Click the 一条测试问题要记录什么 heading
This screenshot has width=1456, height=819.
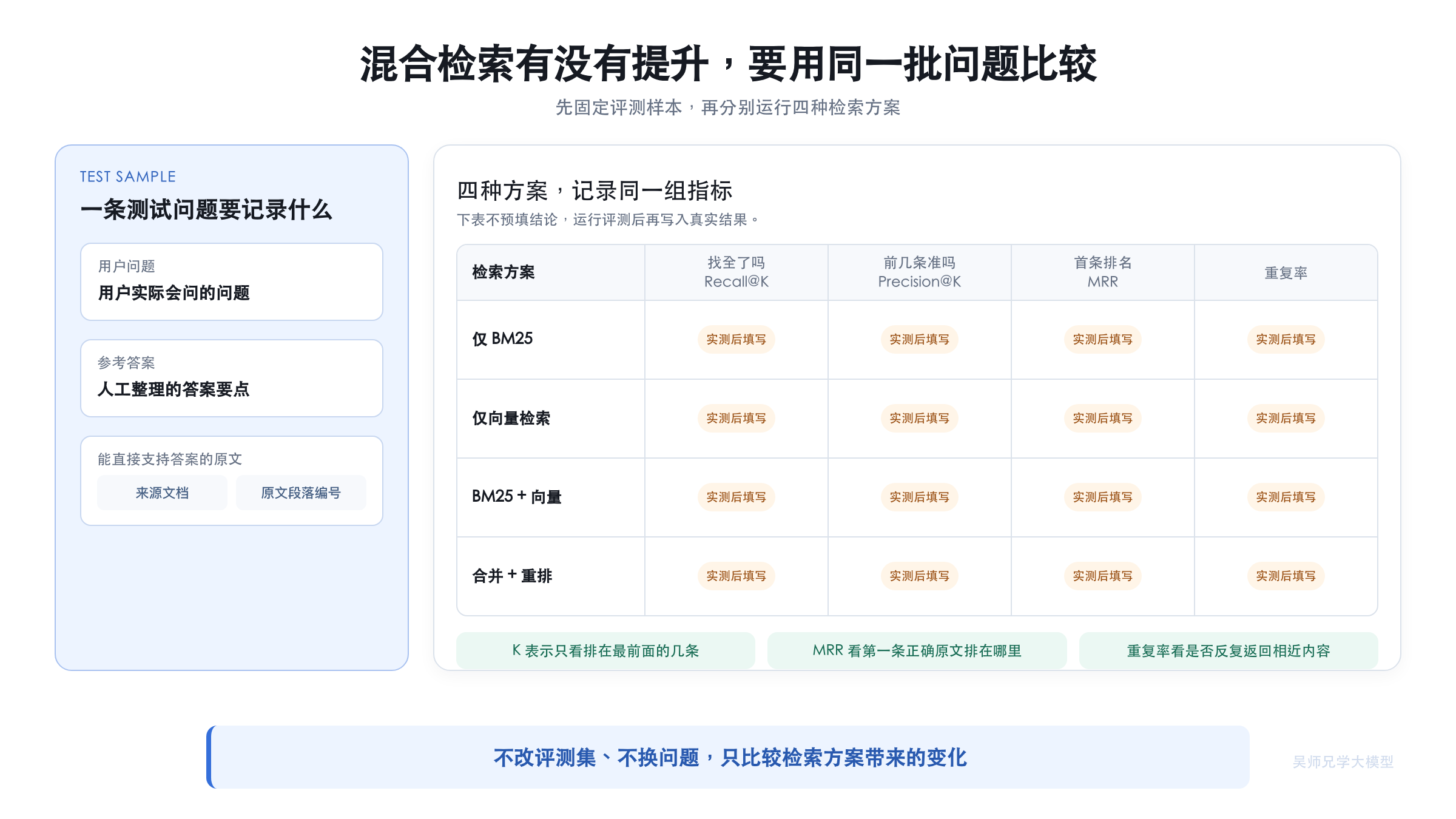pos(206,210)
